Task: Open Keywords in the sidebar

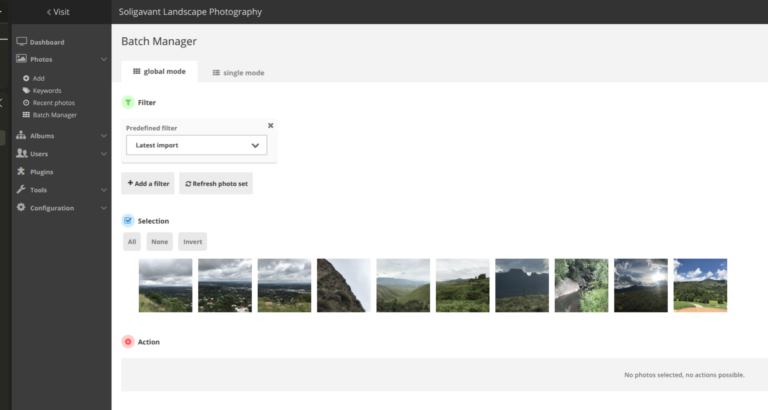Action: coord(47,91)
